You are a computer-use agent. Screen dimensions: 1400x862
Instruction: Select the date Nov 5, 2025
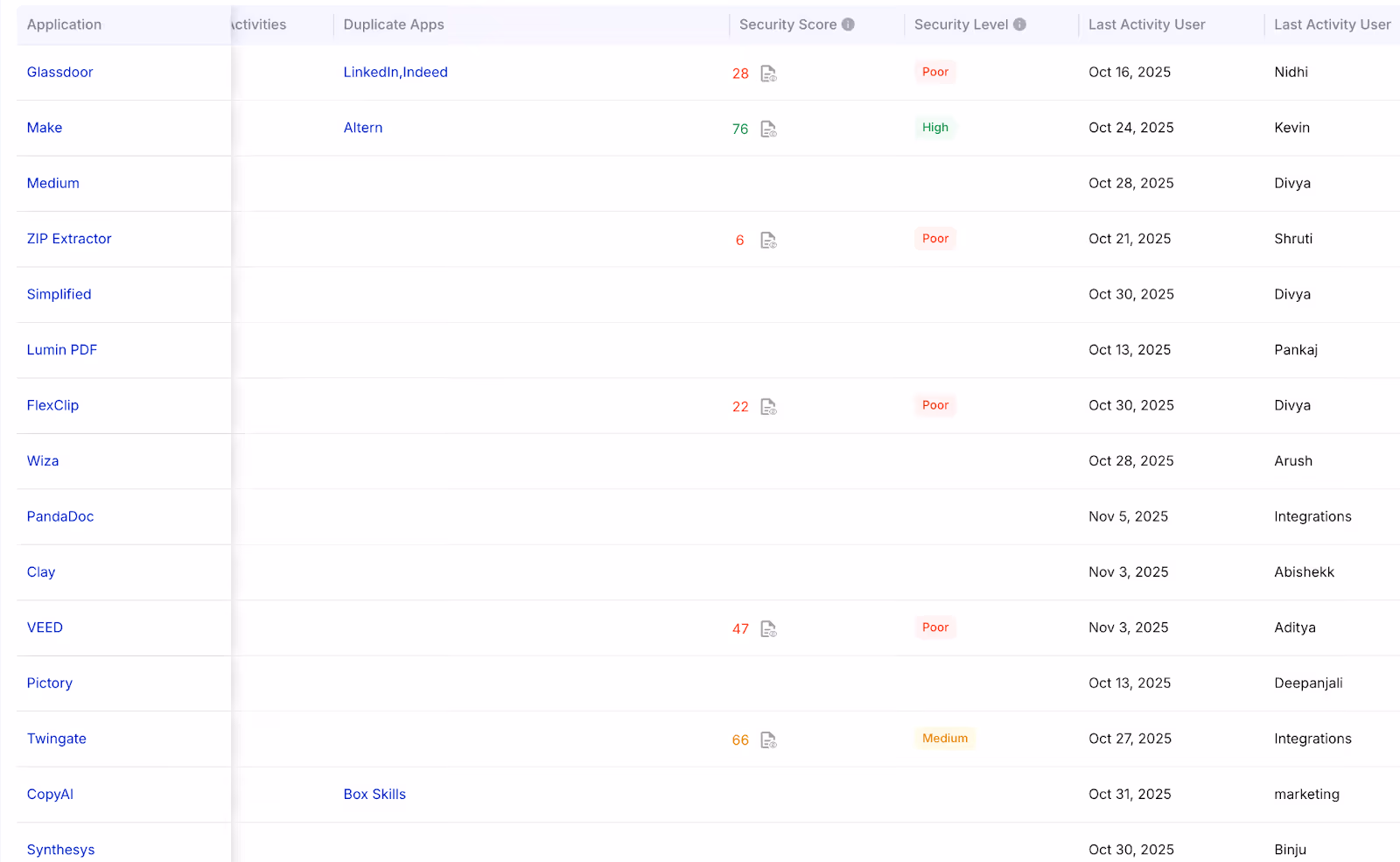(x=1129, y=516)
